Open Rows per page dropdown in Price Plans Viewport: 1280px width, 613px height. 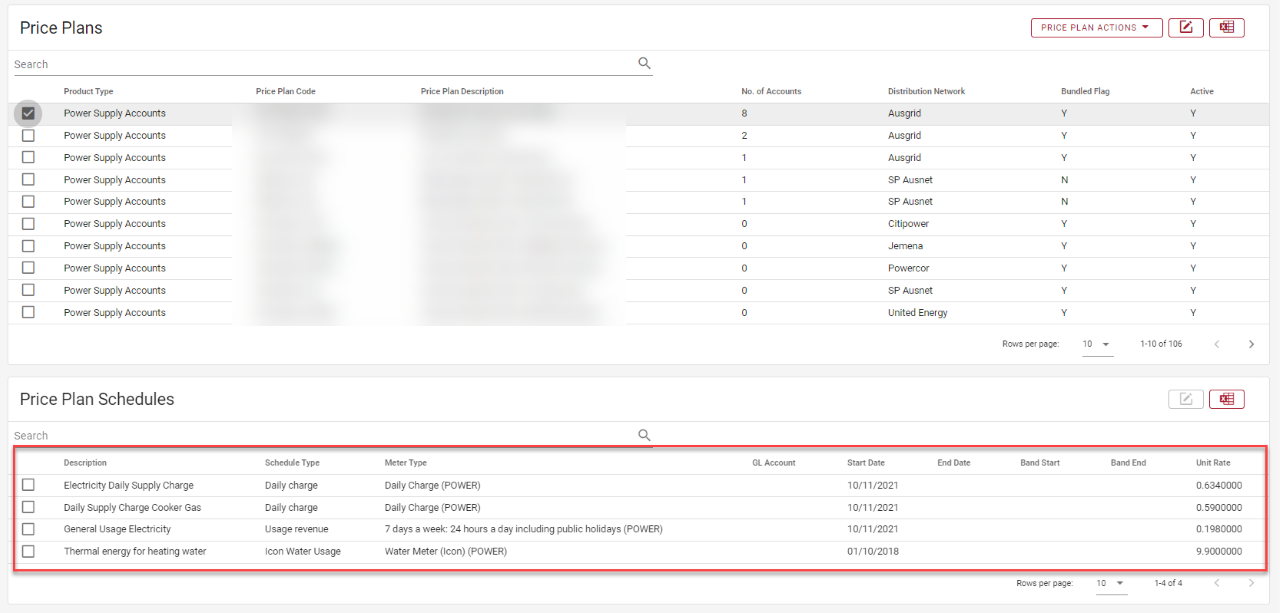(1096, 344)
